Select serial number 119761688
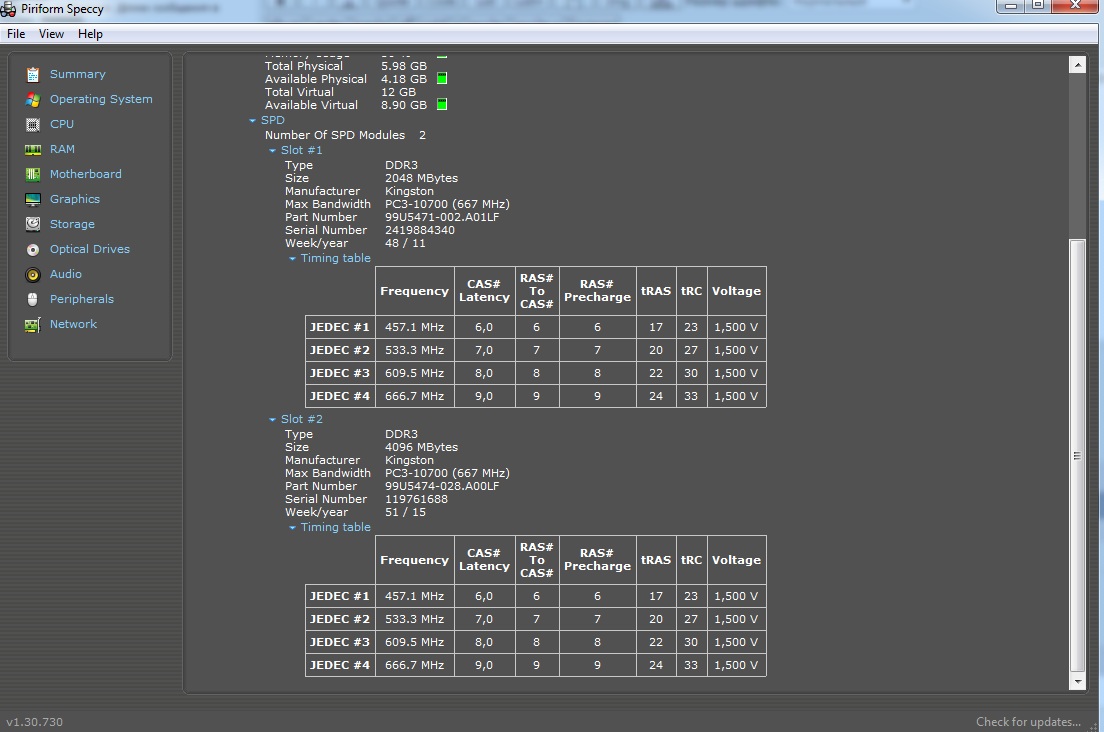 point(416,499)
